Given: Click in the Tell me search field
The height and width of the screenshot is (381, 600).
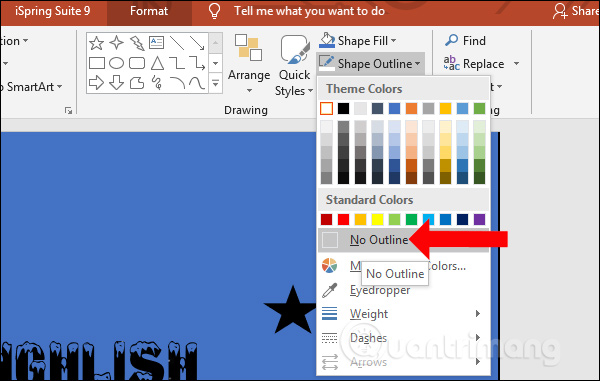Looking at the screenshot, I should [309, 11].
